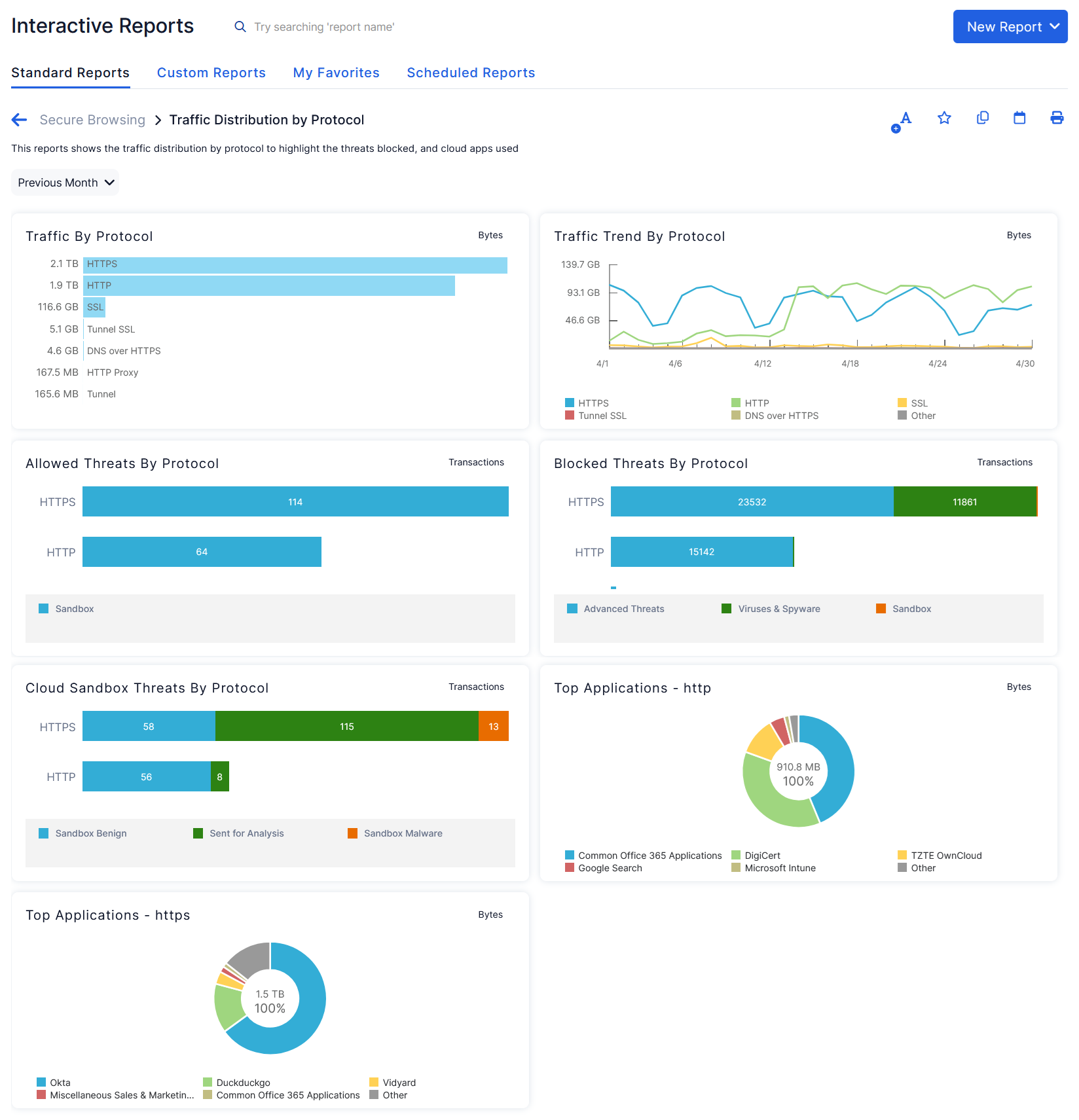Click the 'Tunnel' 165.6 MB row
This screenshot has height=1120, width=1079.
[x=101, y=394]
